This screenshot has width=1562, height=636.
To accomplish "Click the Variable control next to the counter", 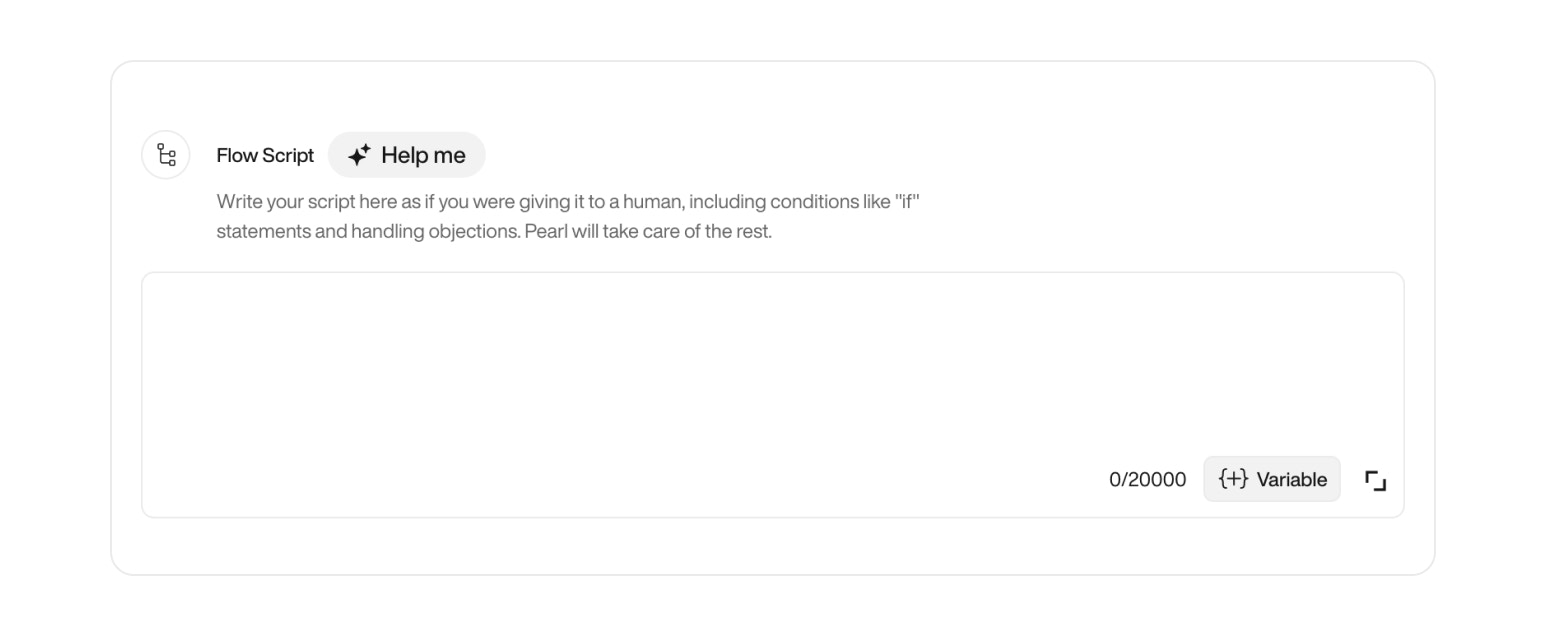I will 1271,479.
